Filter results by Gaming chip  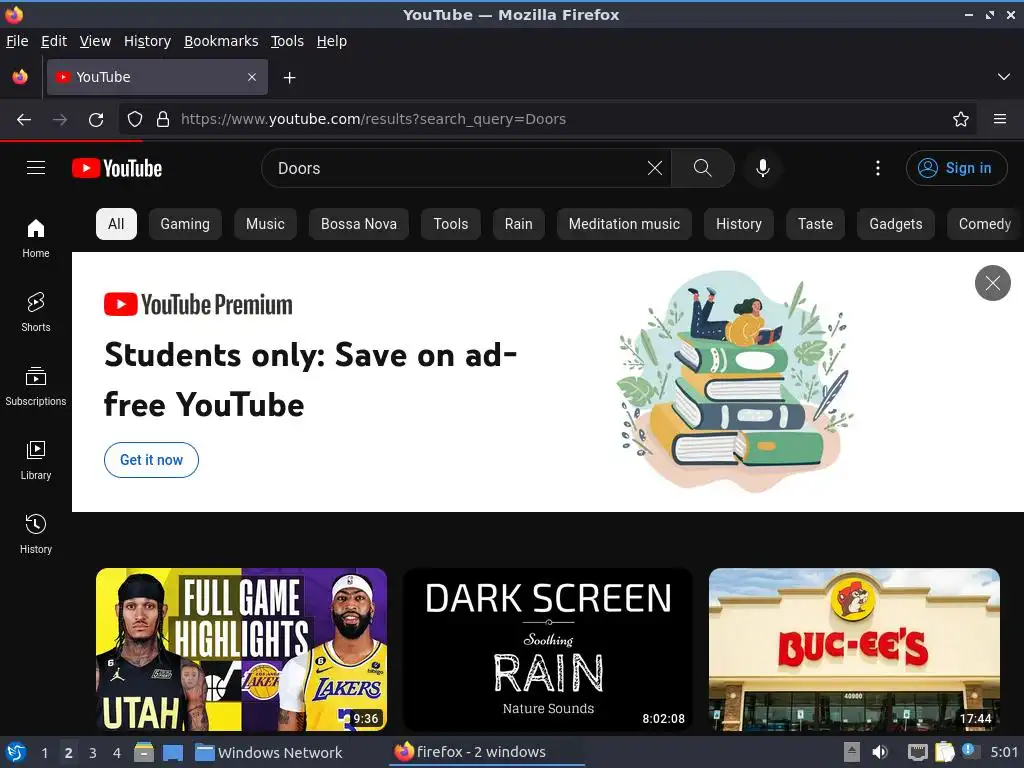(x=185, y=224)
